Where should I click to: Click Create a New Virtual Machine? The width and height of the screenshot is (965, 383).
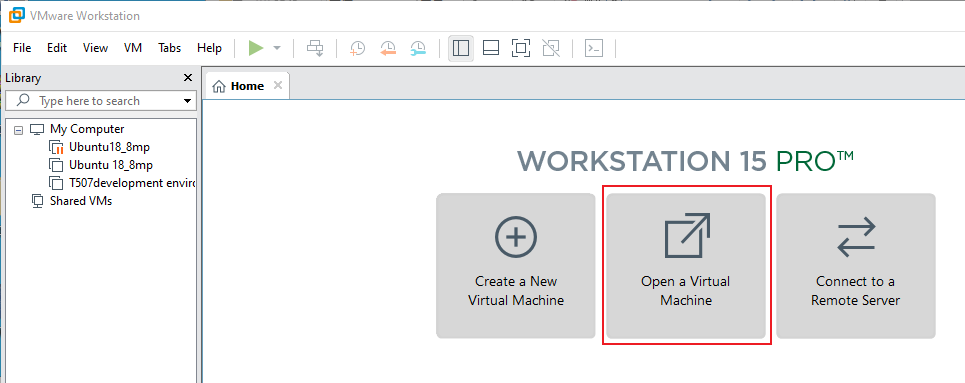coord(516,265)
